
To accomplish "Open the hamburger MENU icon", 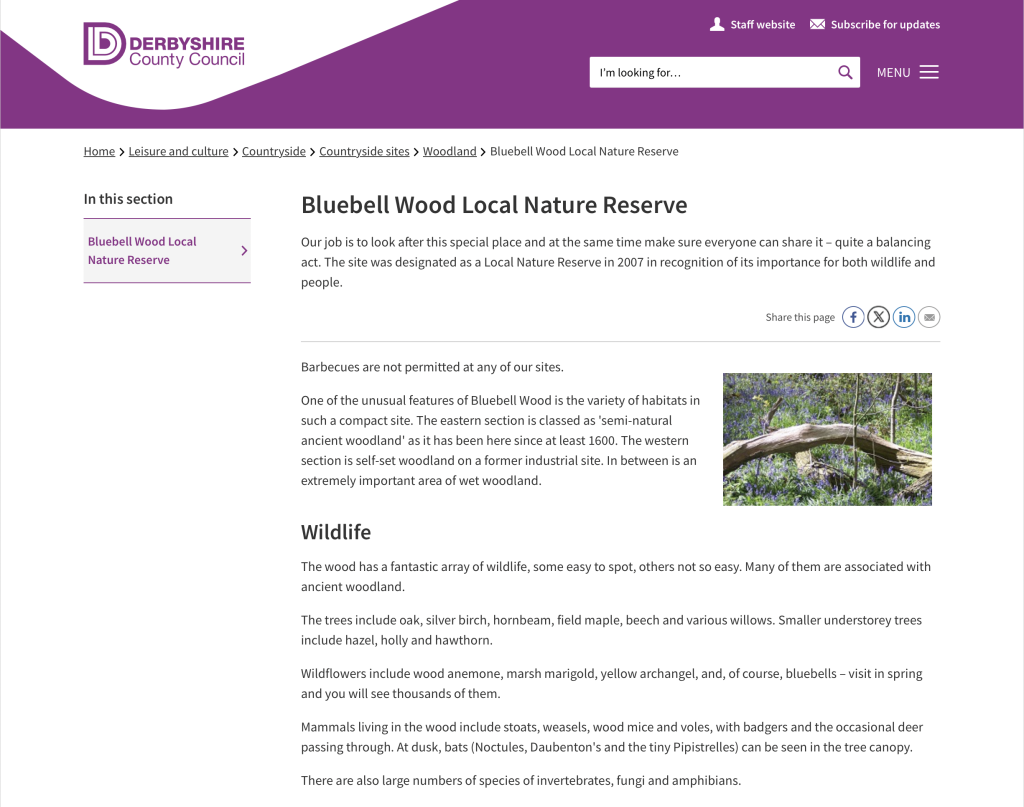I will (x=929, y=72).
